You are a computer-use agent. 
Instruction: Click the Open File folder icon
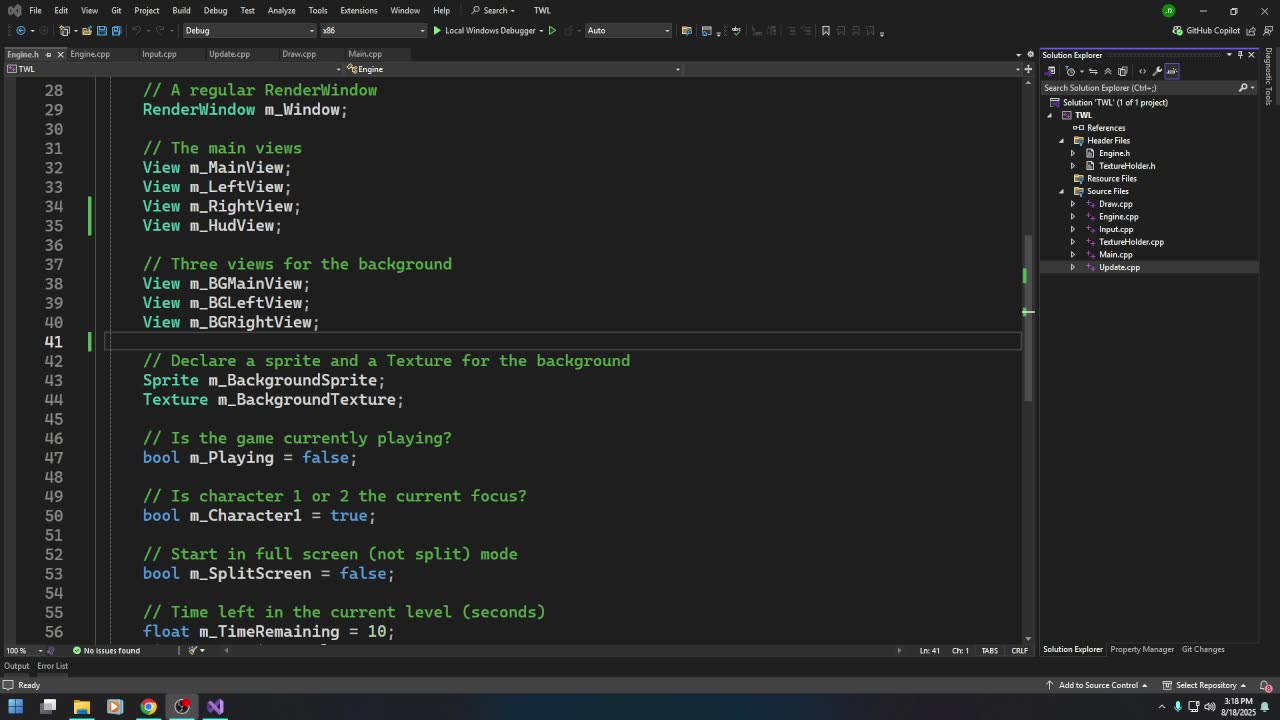tap(87, 30)
